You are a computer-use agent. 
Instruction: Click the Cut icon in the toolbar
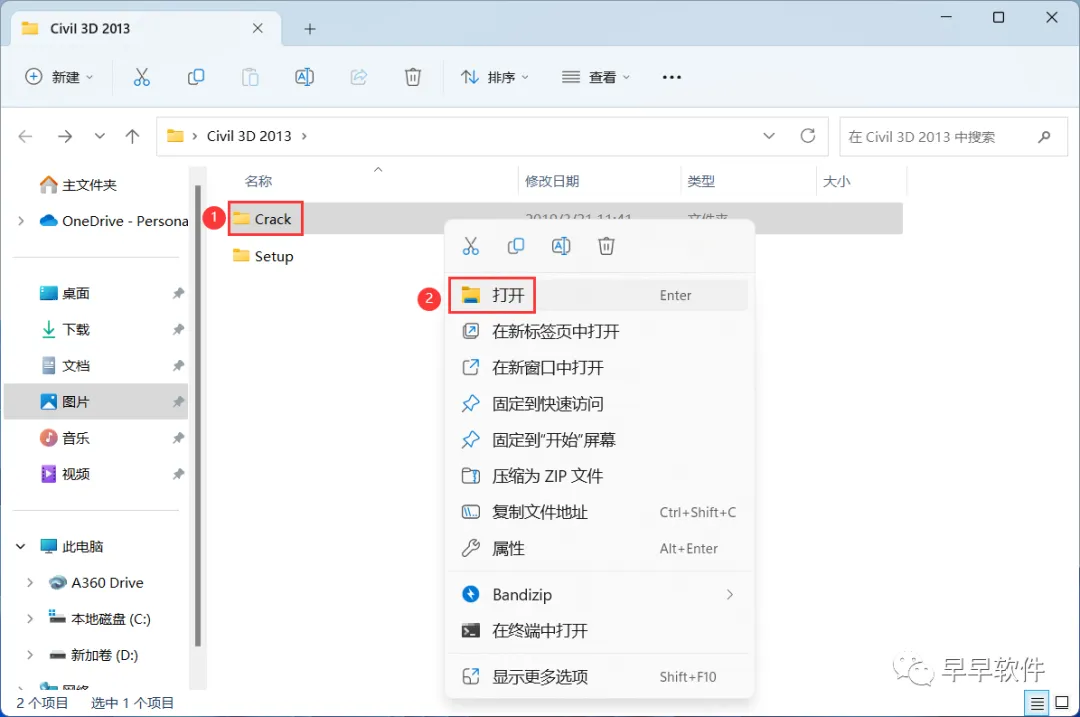pos(141,77)
